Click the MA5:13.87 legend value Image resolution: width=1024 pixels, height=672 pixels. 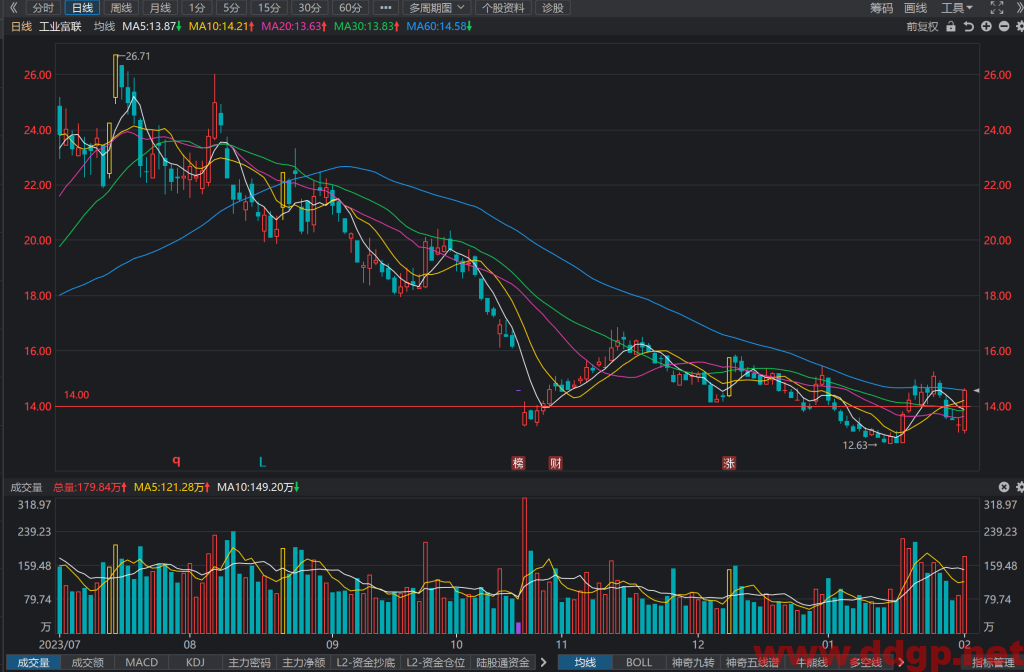coord(152,27)
